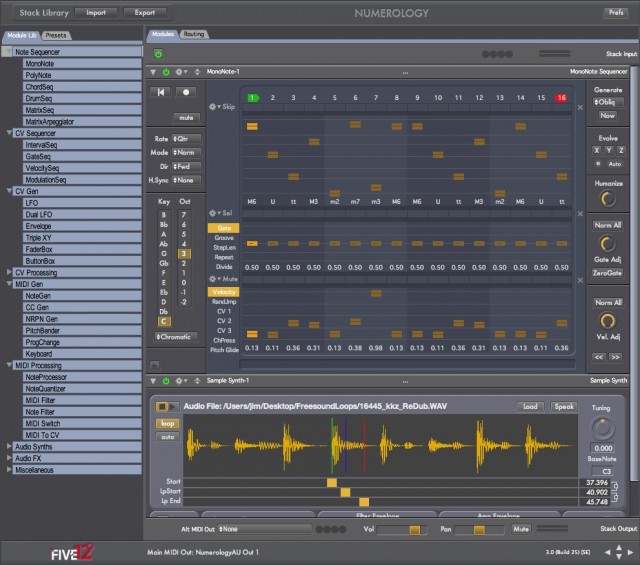Toggle the mute button in MonoNote sequencer
The image size is (640, 565).
tap(186, 117)
